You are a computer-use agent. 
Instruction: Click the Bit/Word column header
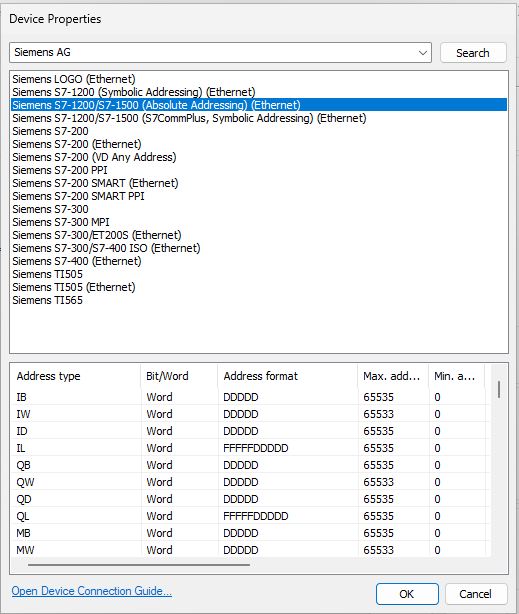pos(179,376)
